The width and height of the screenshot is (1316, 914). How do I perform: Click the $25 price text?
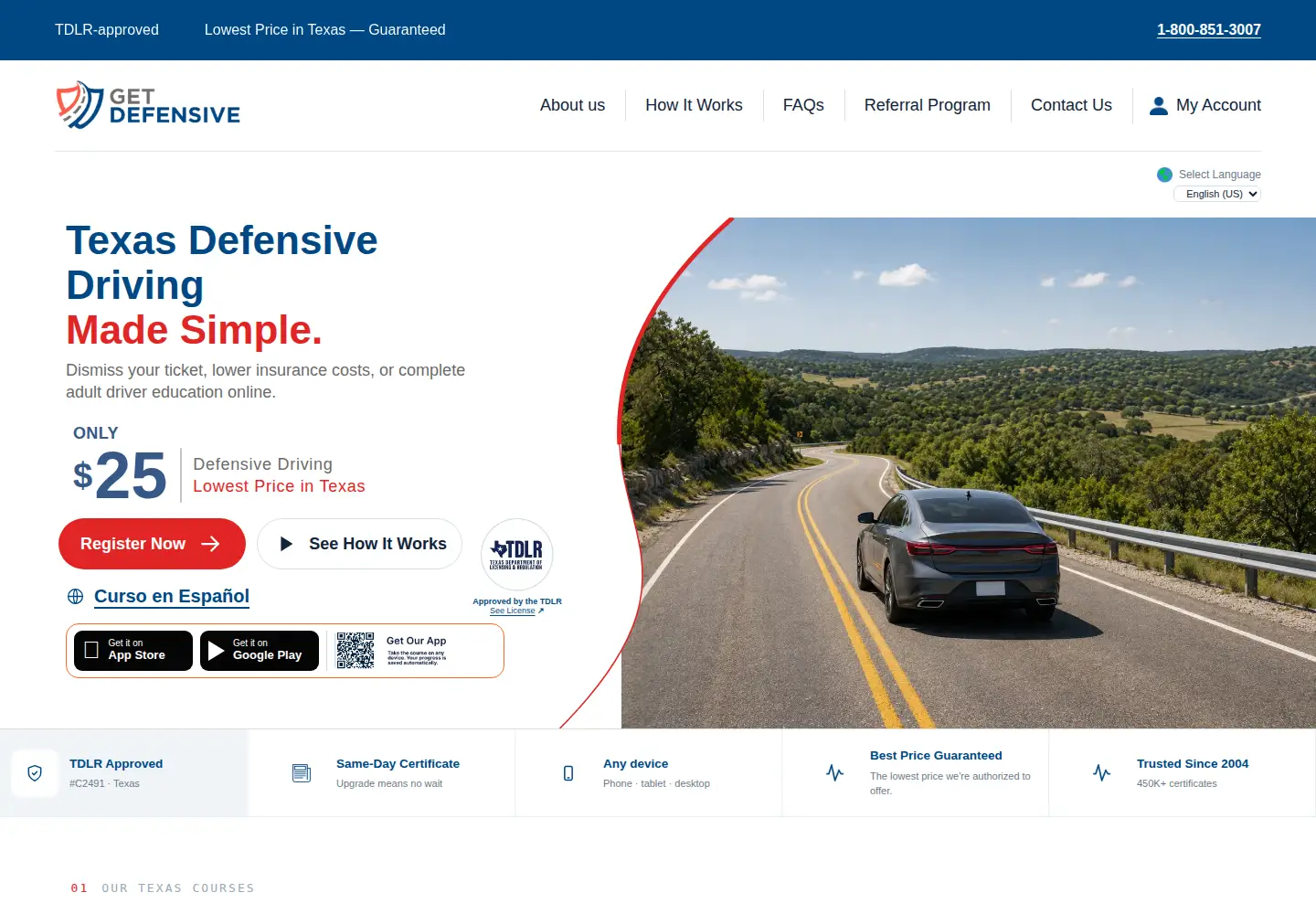(120, 475)
